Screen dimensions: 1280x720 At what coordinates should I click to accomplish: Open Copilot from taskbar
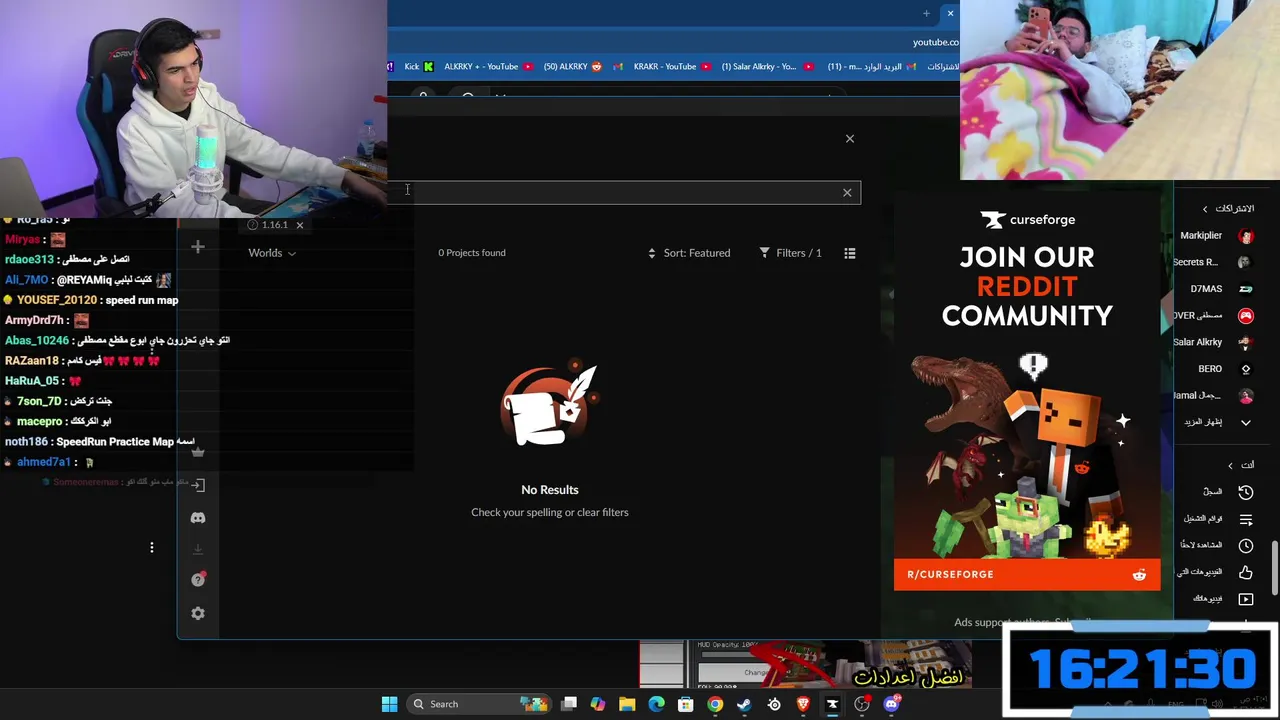click(x=598, y=704)
